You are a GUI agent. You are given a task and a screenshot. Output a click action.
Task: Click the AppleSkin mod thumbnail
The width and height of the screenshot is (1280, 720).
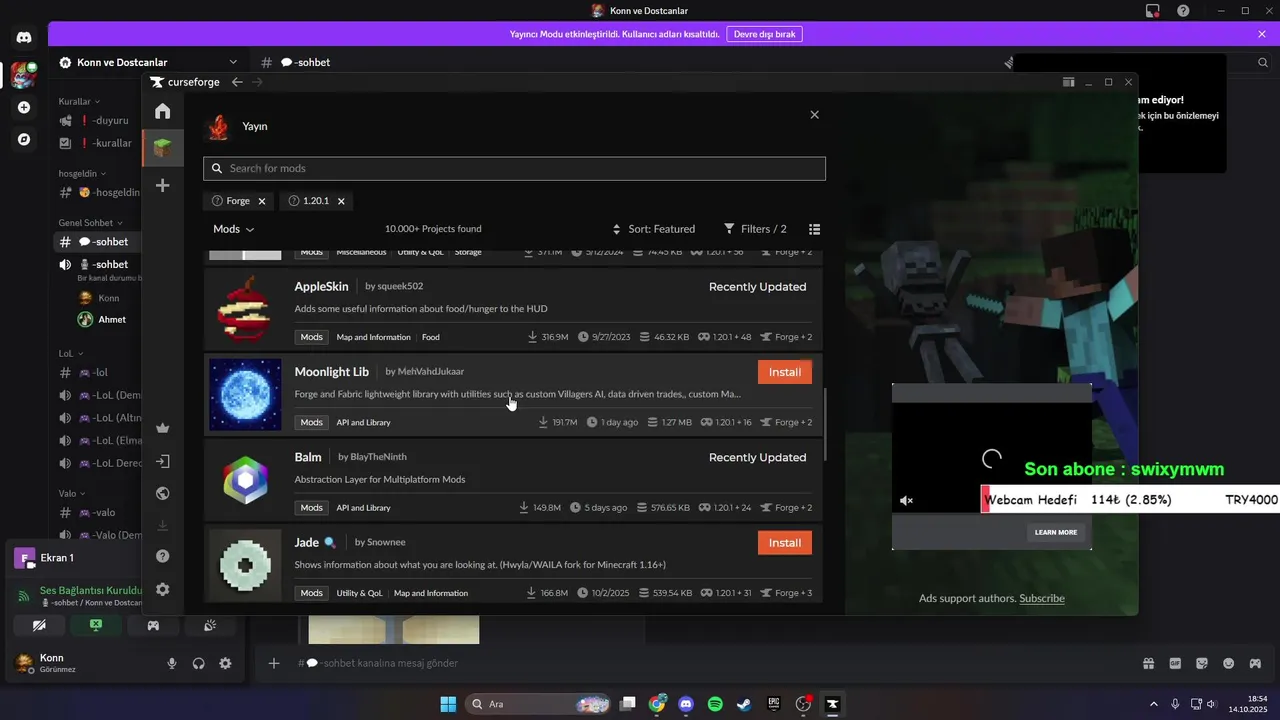[x=245, y=309]
